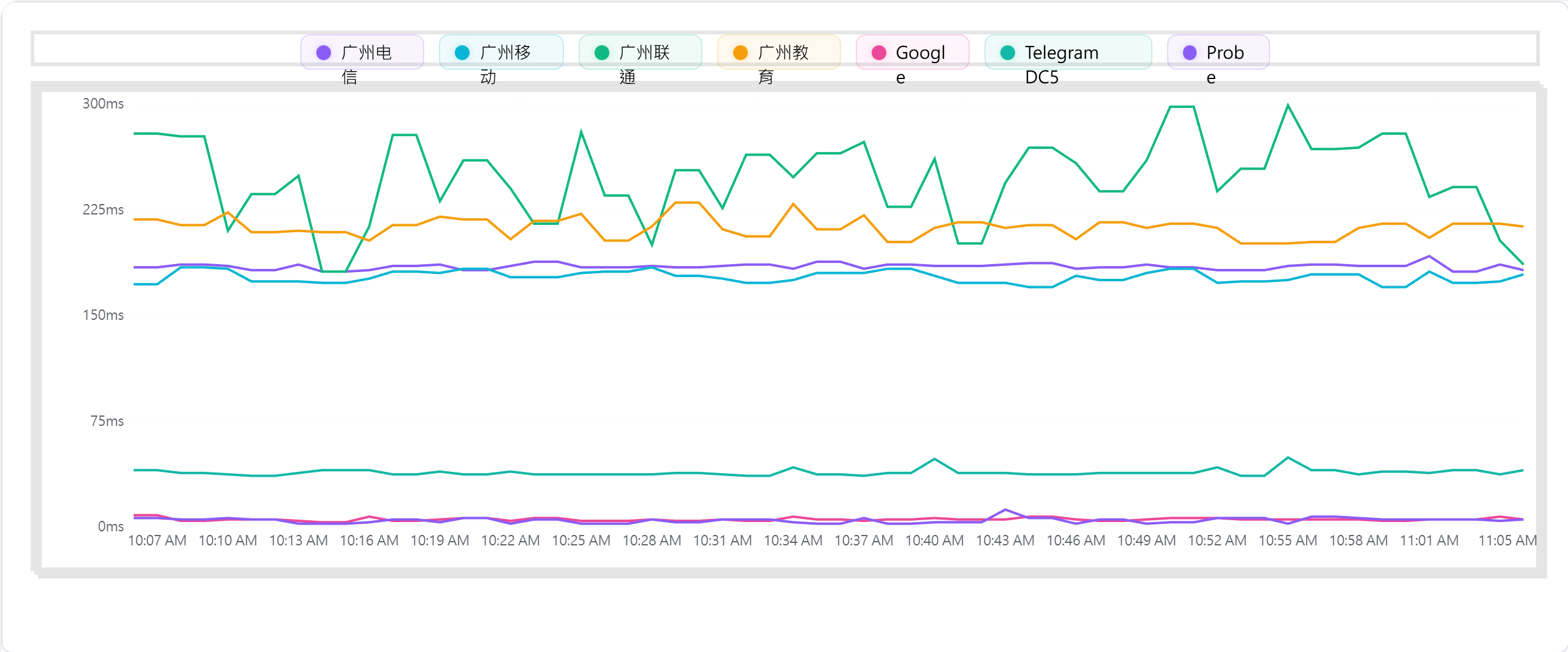Click the 10:07 AM time axis label
Viewport: 1568px width, 652px height.
[x=157, y=540]
